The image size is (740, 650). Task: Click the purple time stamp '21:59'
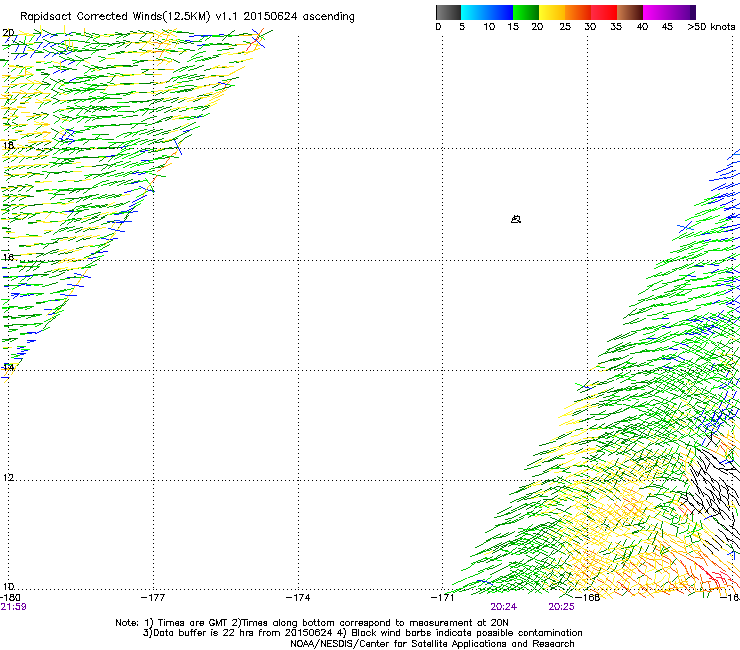tap(13, 607)
